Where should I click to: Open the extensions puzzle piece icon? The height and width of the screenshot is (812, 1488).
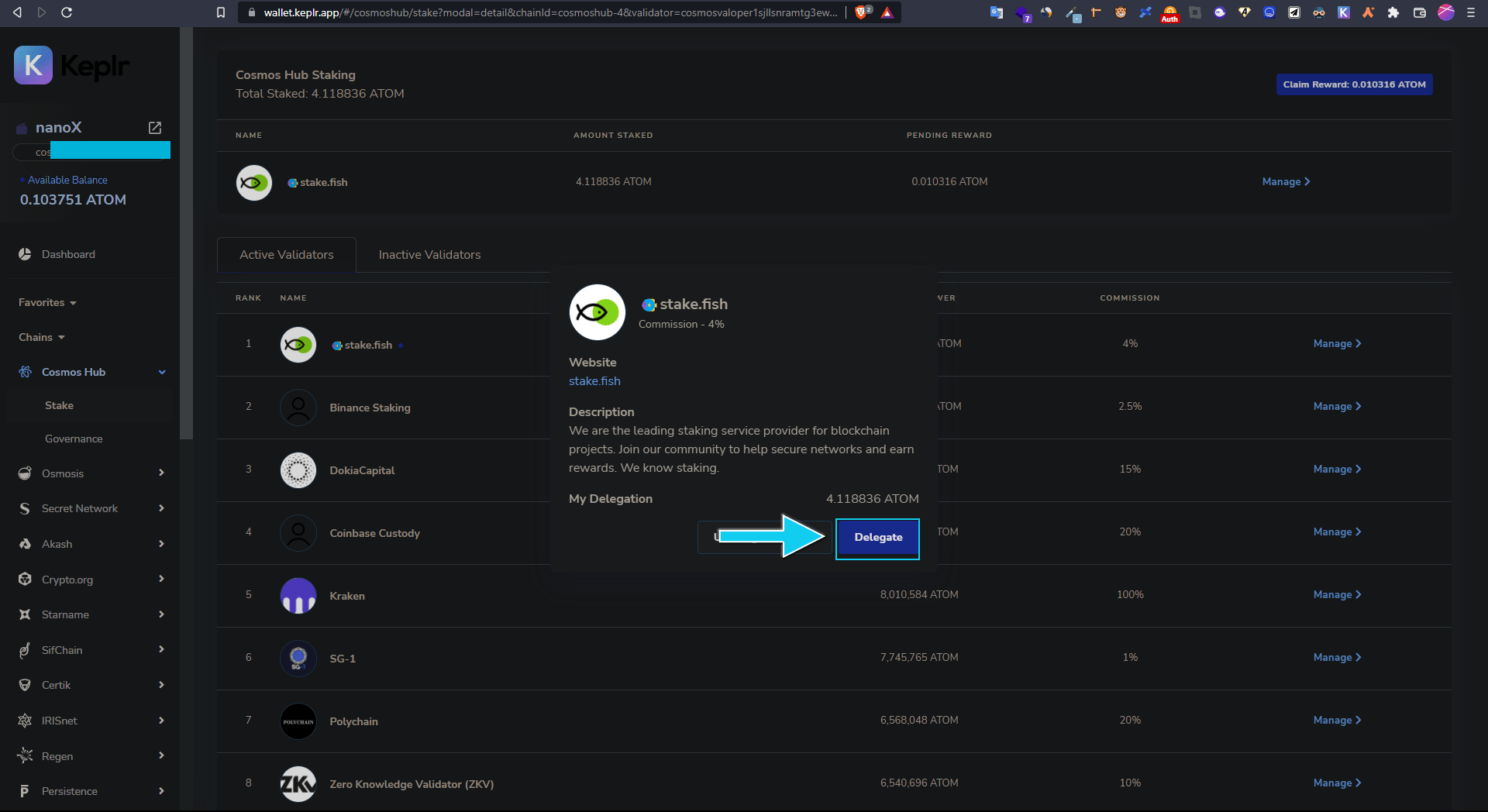pyautogui.click(x=1393, y=12)
